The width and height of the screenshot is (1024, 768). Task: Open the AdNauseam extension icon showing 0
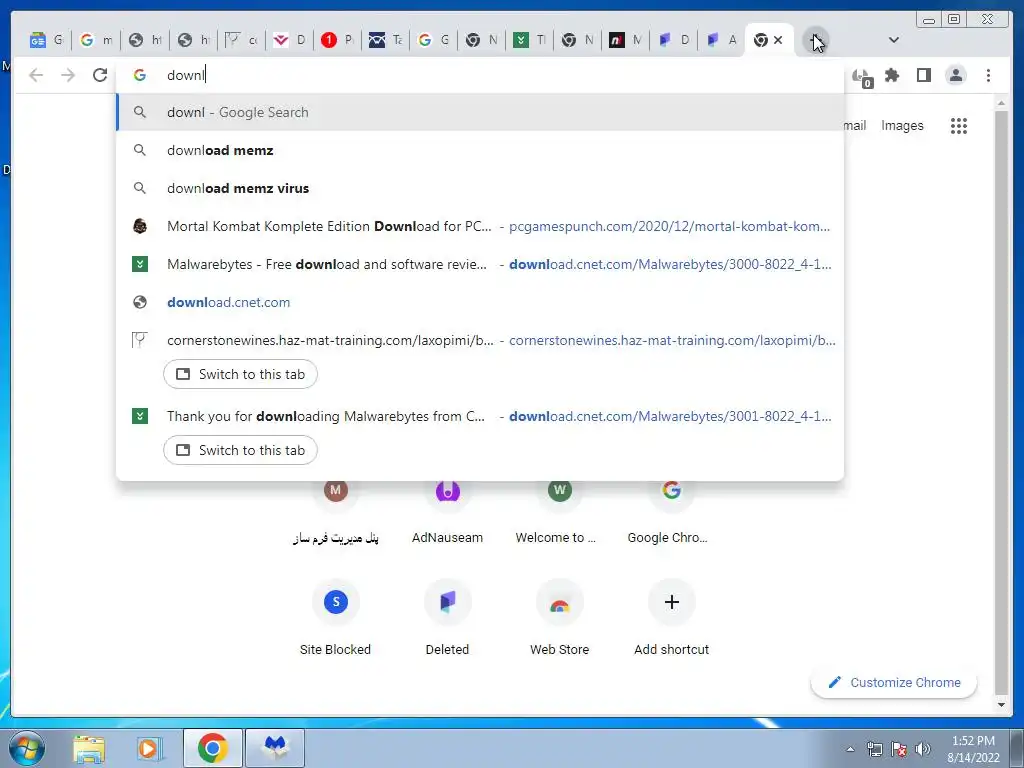pos(862,77)
